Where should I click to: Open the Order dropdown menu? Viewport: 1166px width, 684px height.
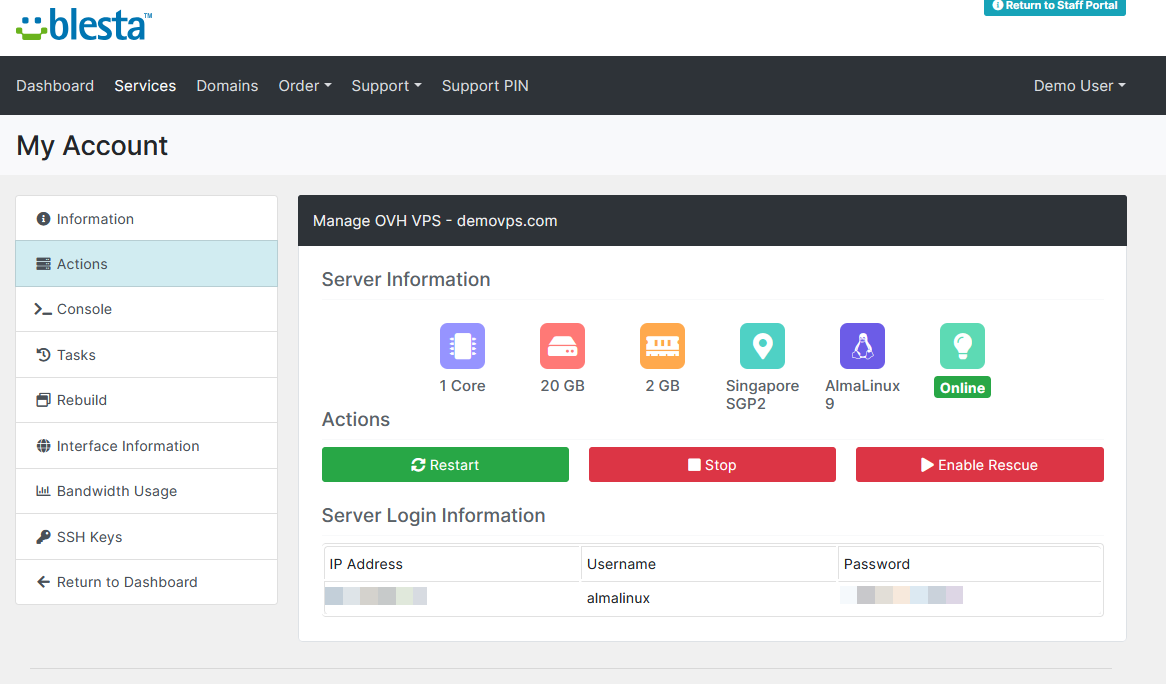click(305, 86)
